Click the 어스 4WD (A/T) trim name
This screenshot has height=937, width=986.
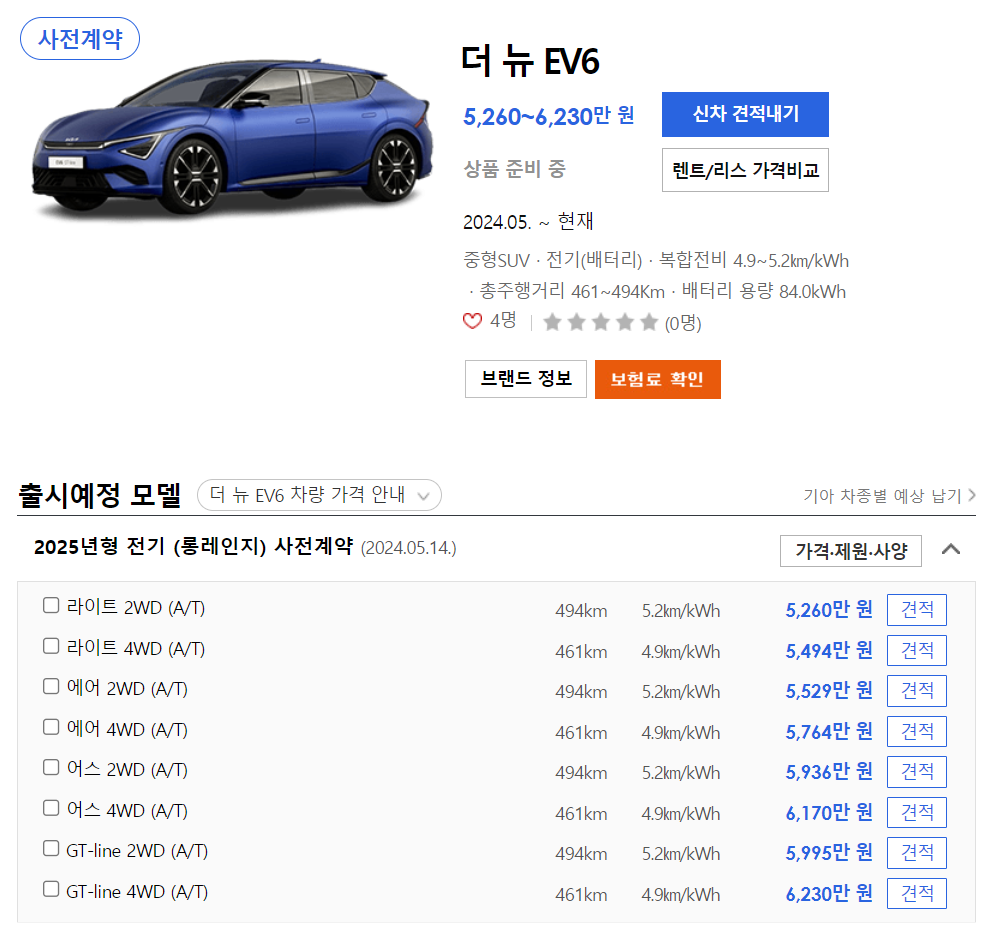(127, 810)
